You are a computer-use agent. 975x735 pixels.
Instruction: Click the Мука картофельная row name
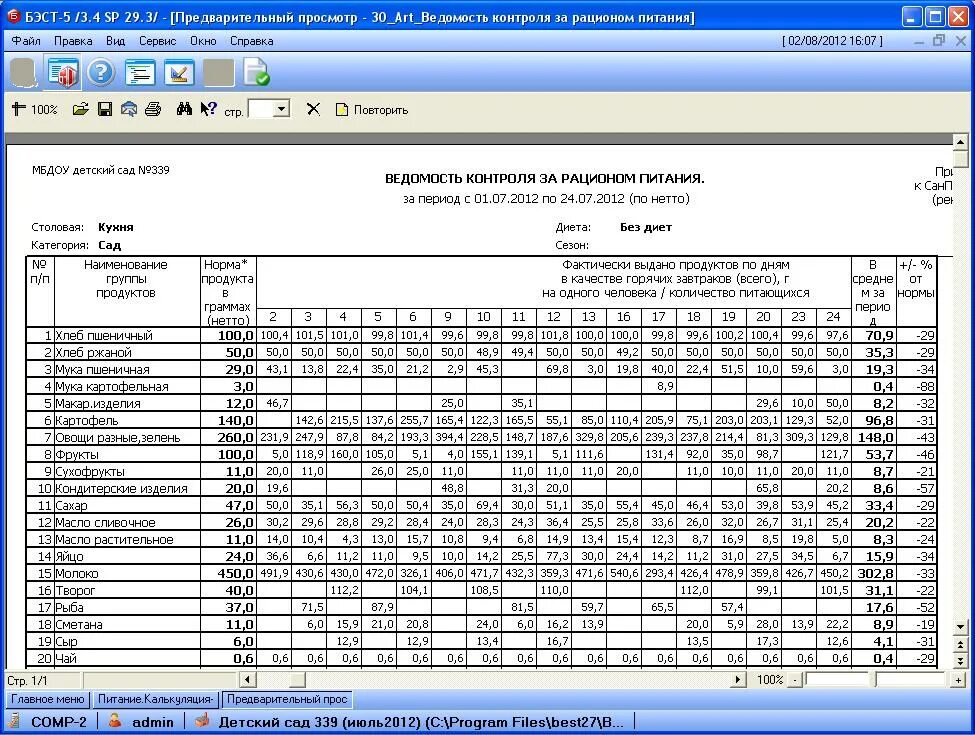112,387
